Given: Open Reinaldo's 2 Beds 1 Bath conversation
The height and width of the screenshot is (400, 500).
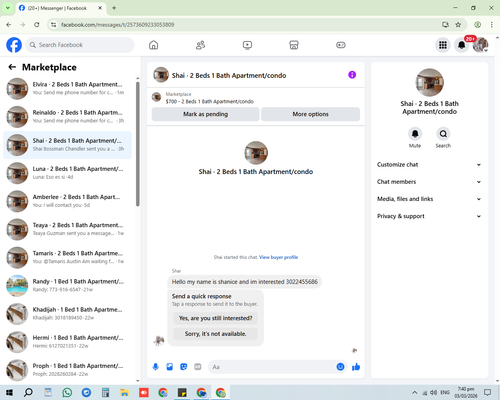Looking at the screenshot, I should 68,117.
